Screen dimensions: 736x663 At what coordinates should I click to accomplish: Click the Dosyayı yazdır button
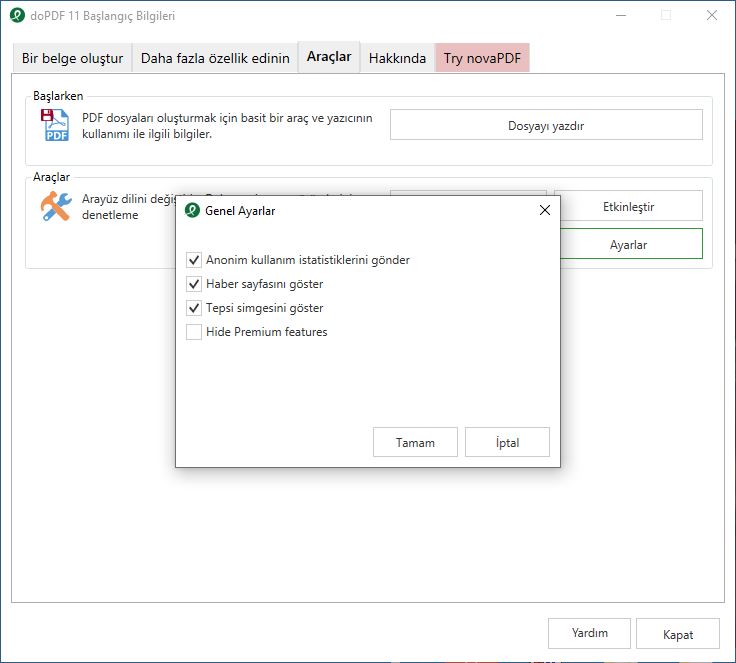point(546,125)
